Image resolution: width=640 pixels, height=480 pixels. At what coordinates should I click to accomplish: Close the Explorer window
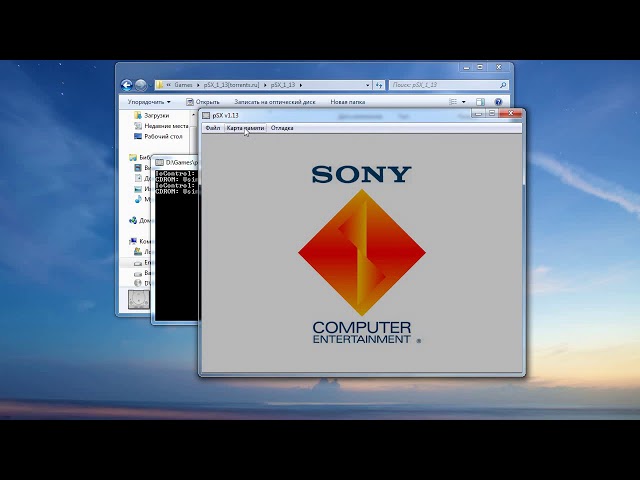click(499, 67)
